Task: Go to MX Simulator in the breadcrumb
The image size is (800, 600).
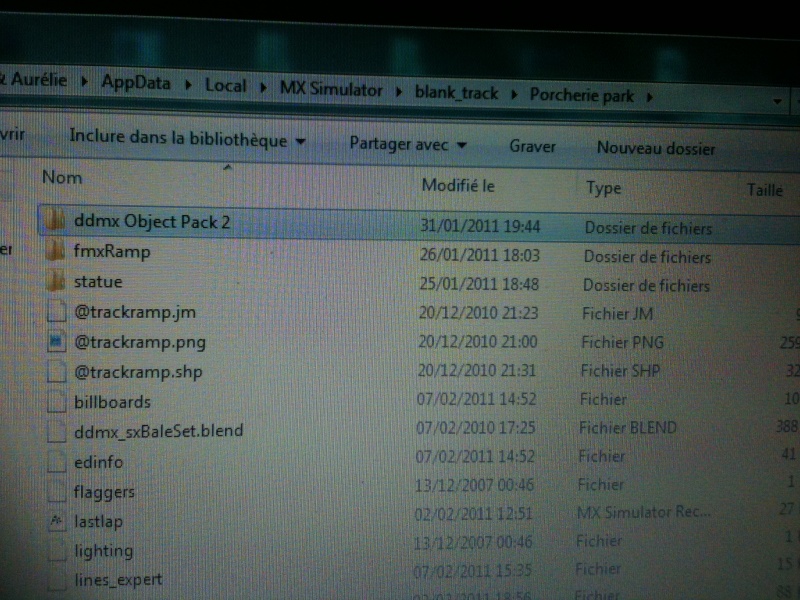Action: [x=331, y=89]
